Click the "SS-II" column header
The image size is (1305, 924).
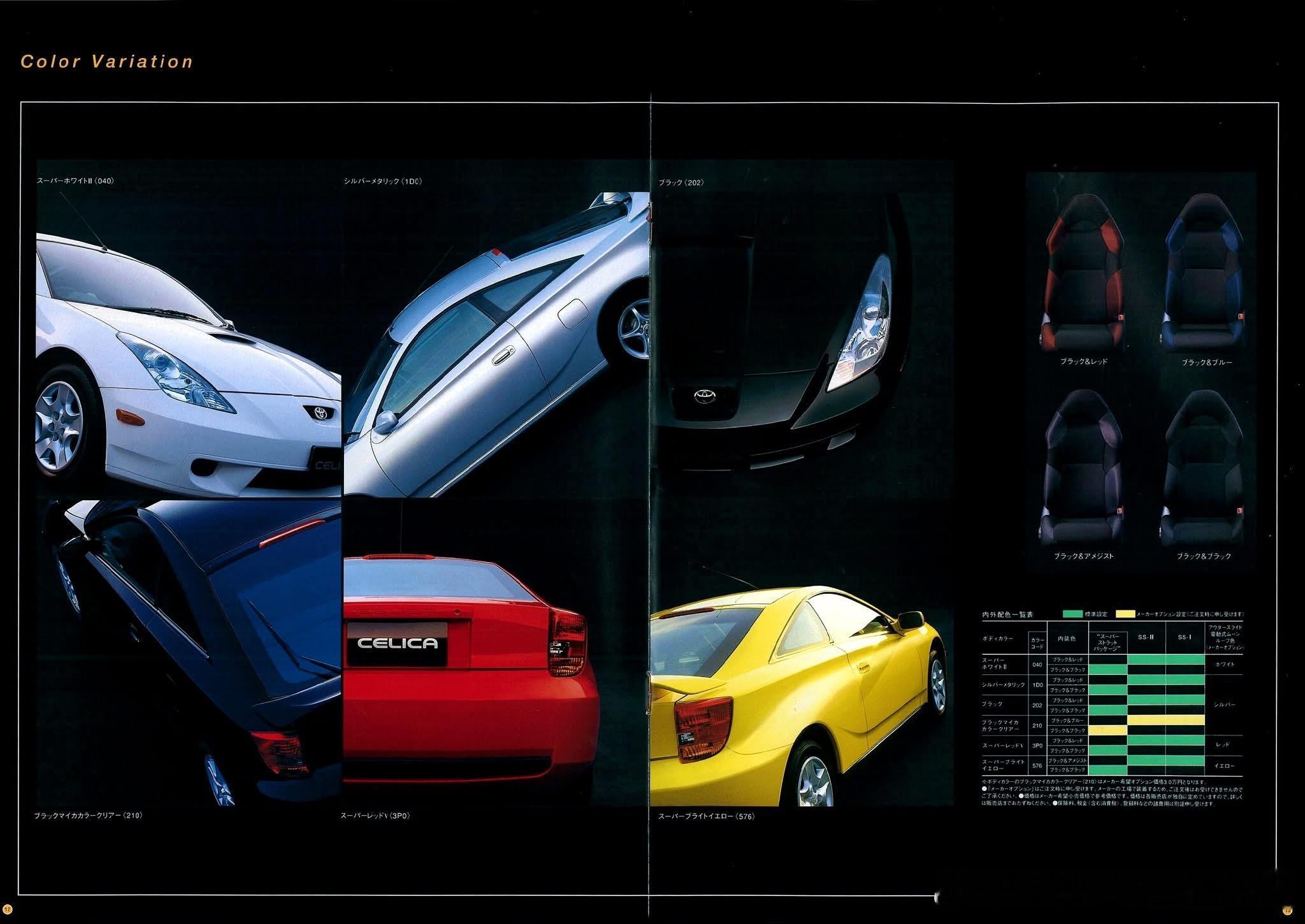coord(1147,637)
